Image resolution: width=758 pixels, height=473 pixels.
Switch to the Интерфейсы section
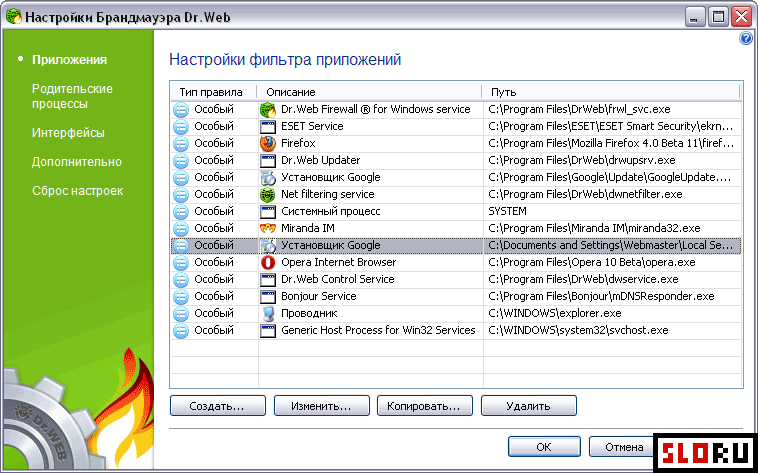(x=68, y=133)
